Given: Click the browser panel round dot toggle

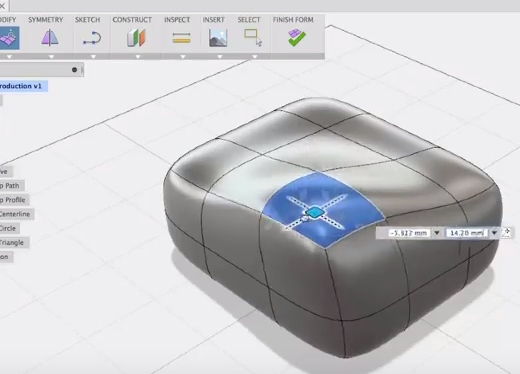Looking at the screenshot, I should pyautogui.click(x=74, y=70).
